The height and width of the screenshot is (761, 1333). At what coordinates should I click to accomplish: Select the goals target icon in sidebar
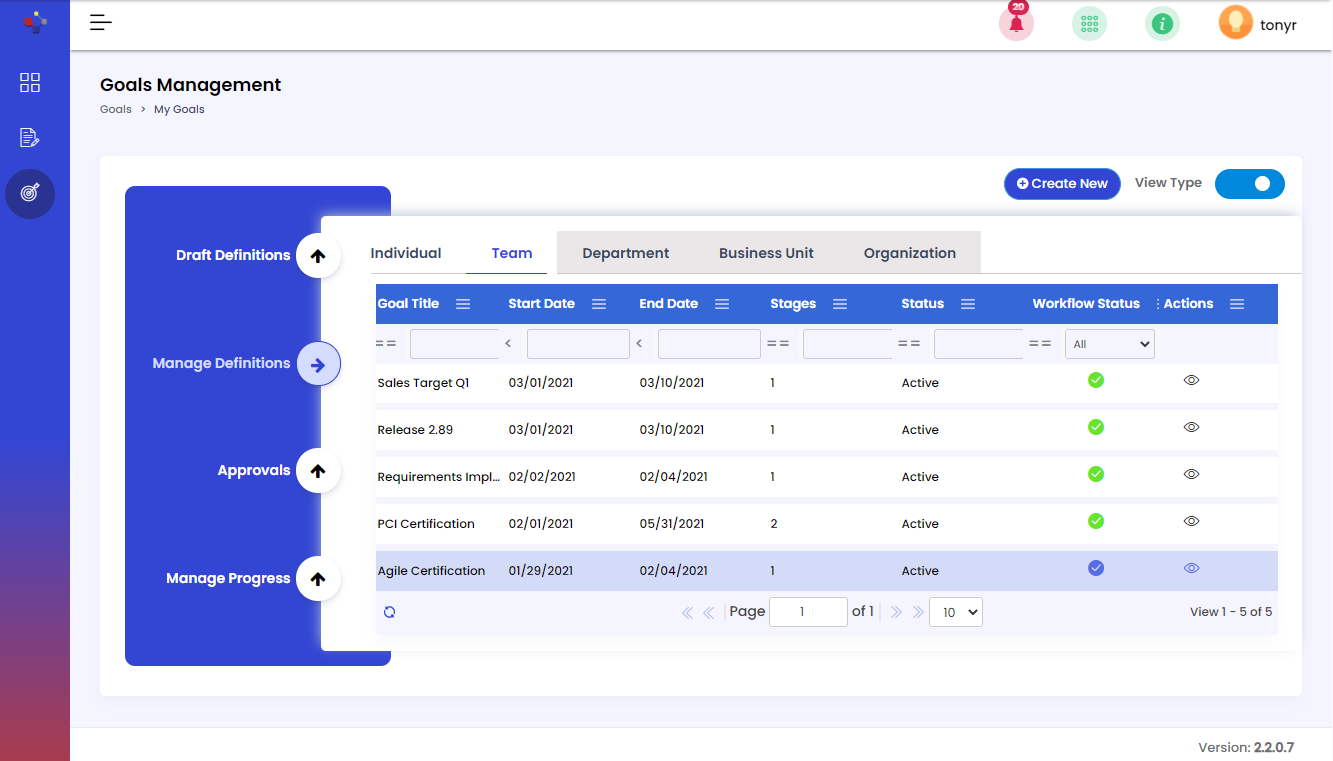click(x=30, y=193)
